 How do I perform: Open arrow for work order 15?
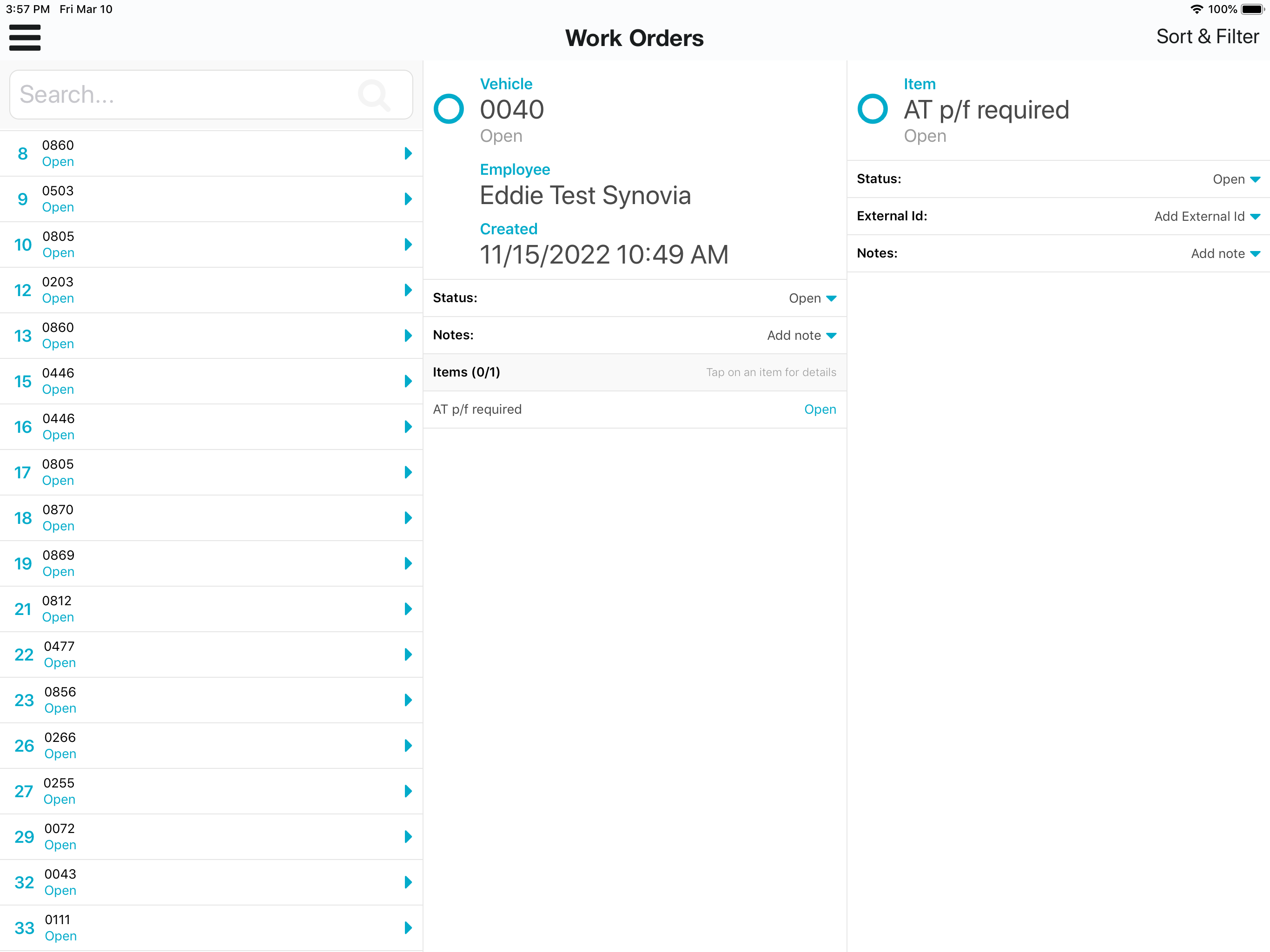click(408, 381)
